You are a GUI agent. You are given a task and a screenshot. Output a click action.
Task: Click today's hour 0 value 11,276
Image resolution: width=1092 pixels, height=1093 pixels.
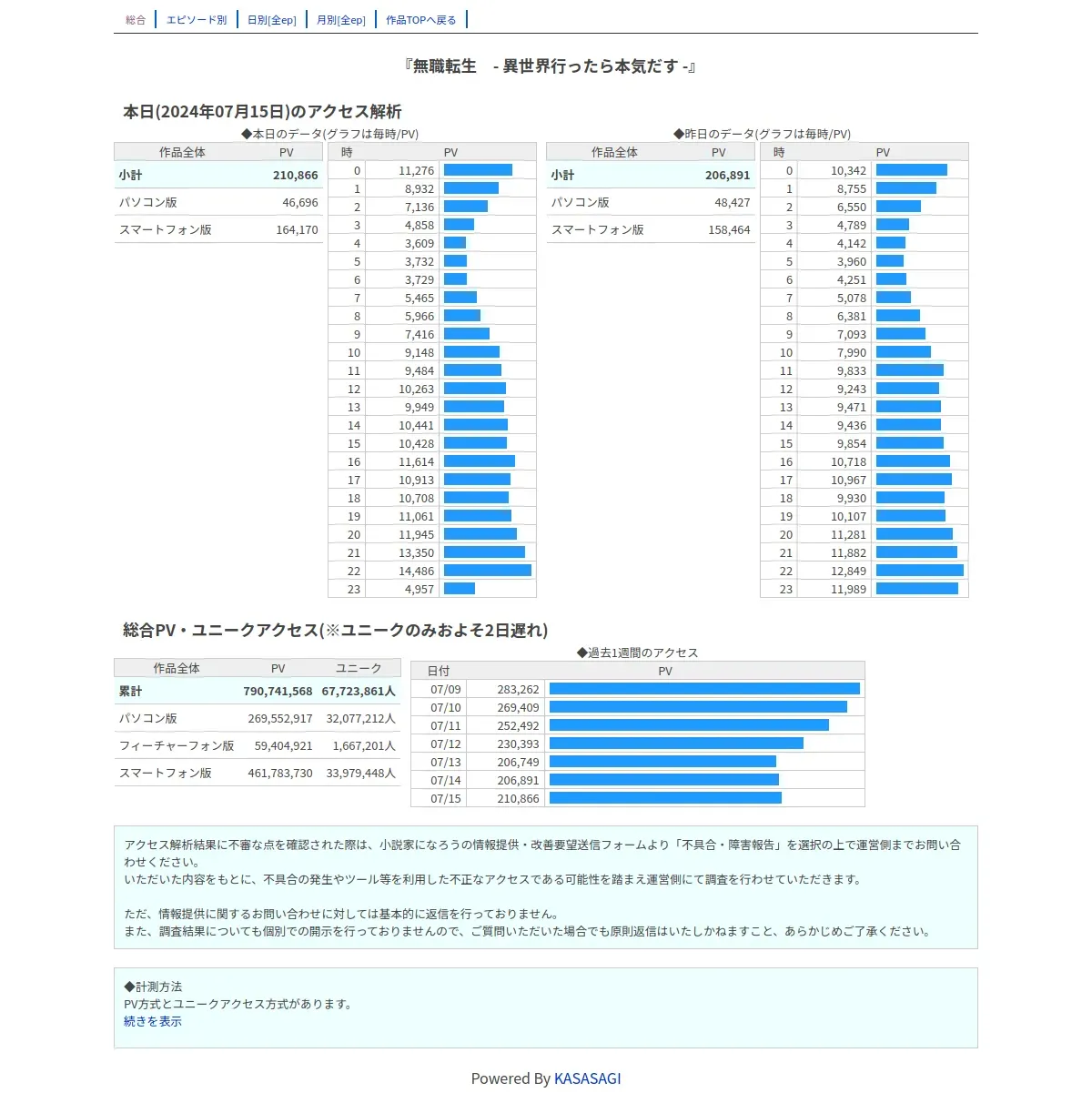coord(417,171)
